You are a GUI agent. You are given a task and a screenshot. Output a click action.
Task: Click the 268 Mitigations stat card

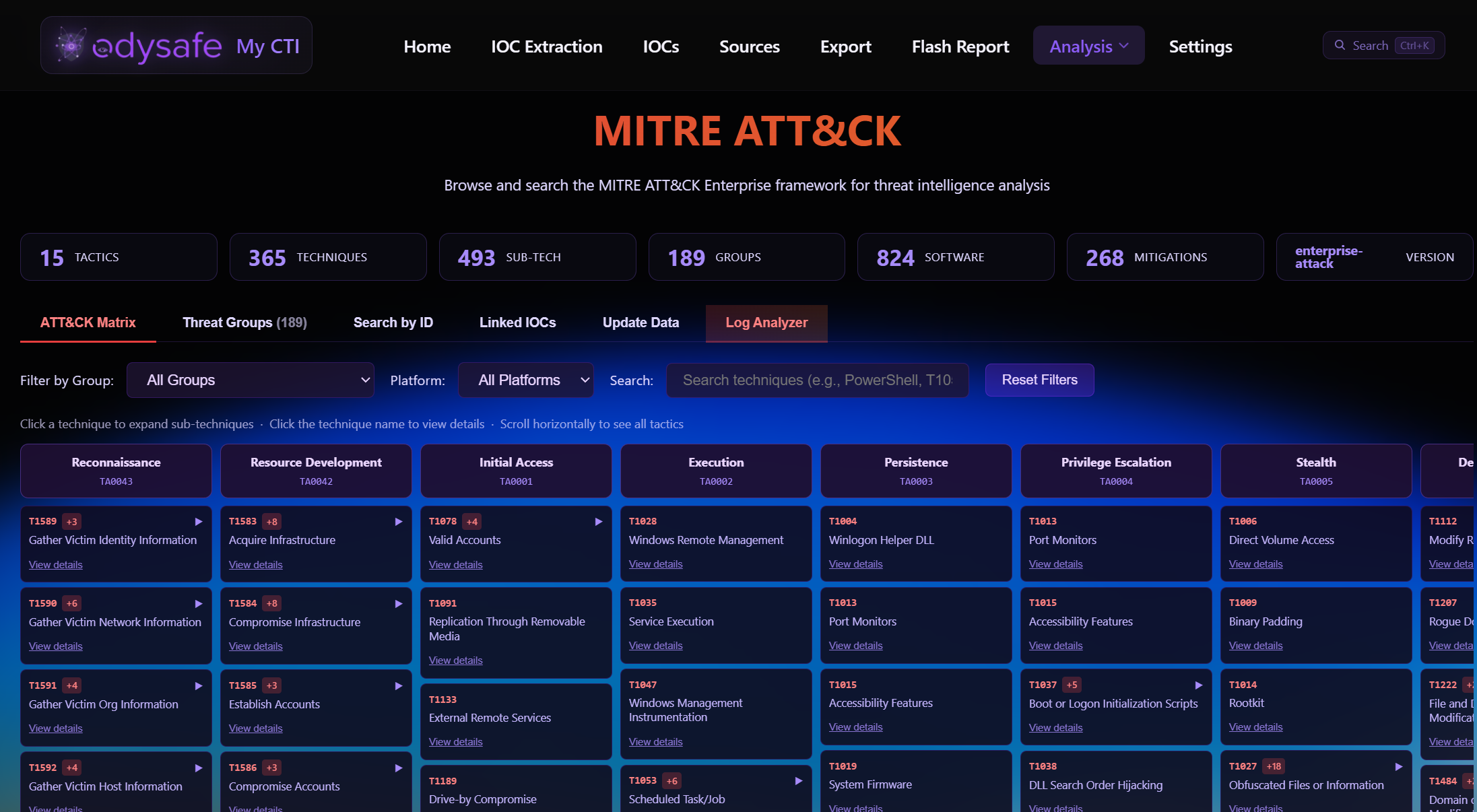pyautogui.click(x=1165, y=257)
